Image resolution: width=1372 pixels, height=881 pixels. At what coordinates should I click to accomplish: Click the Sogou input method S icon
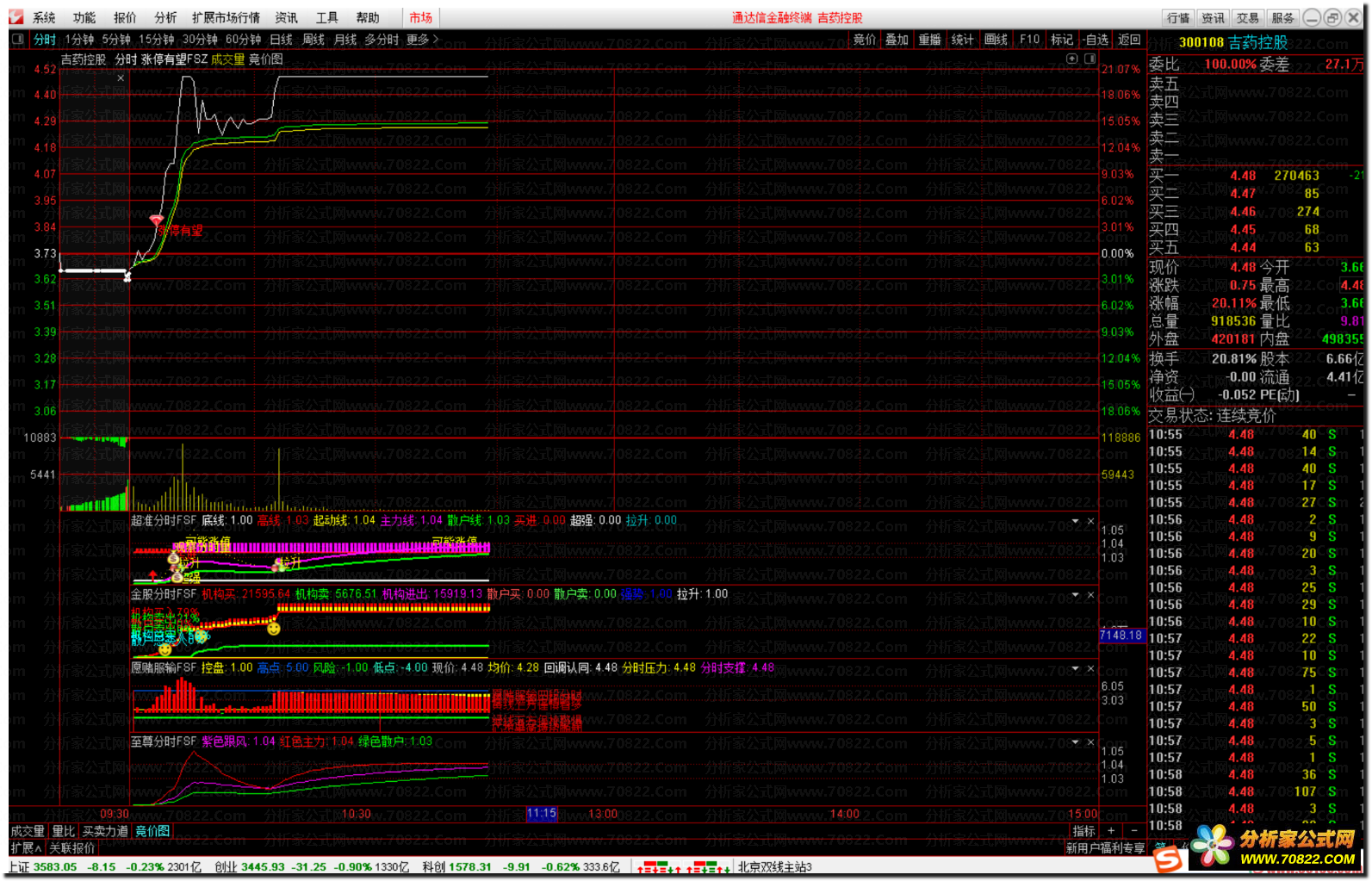pos(1168,859)
